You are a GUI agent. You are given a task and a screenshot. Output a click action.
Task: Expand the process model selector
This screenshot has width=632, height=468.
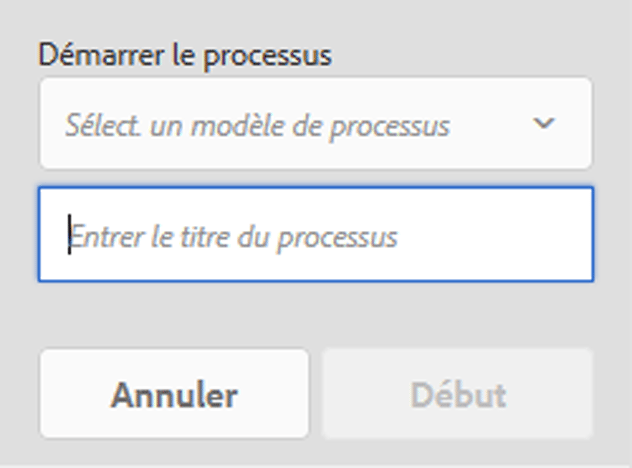point(315,124)
